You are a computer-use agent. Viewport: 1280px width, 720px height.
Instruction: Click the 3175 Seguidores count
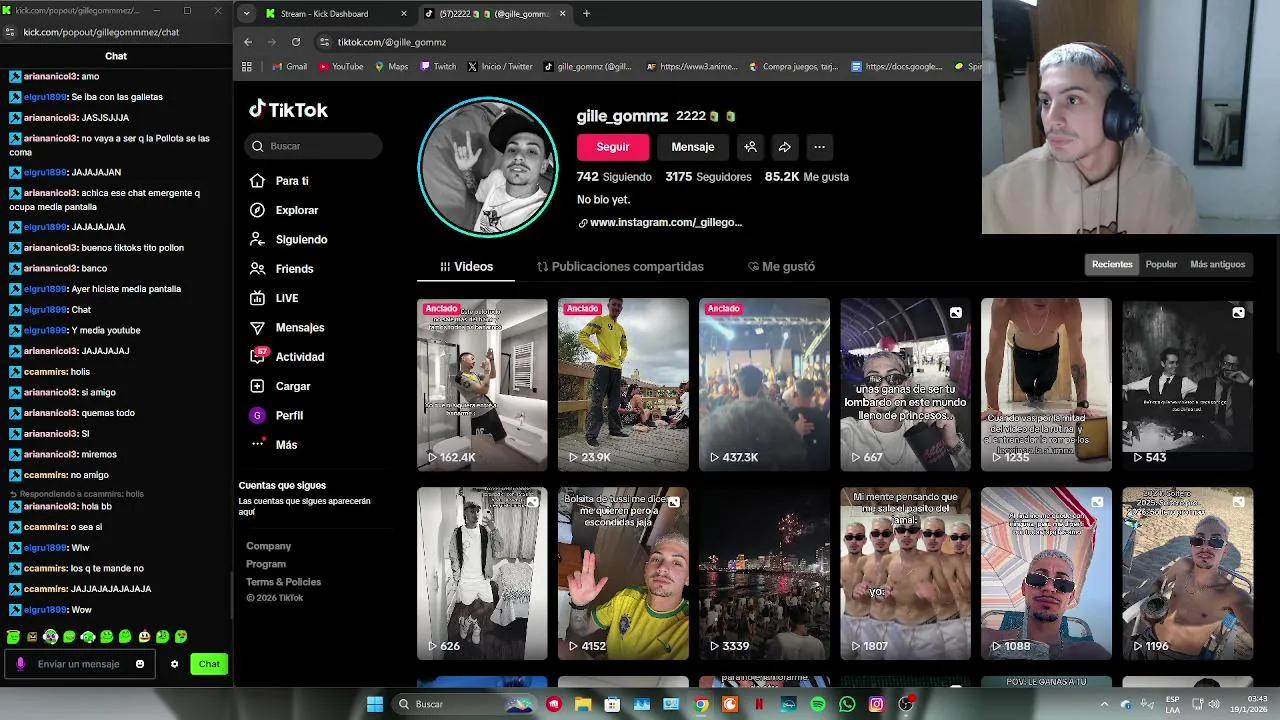click(708, 177)
